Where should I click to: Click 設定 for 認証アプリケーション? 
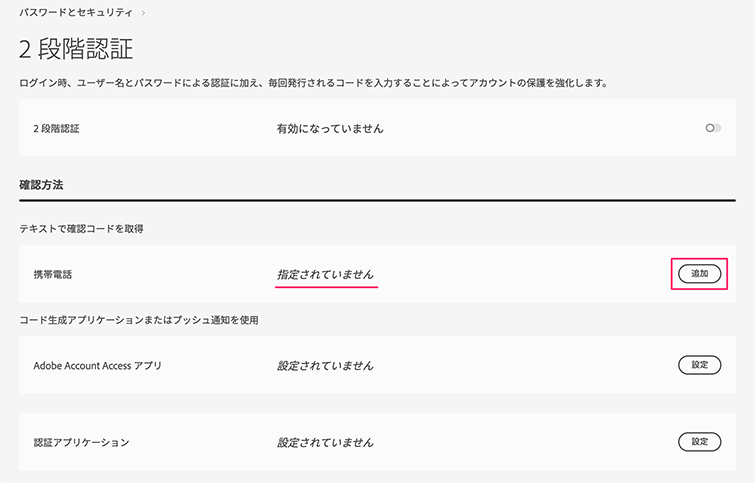click(699, 441)
